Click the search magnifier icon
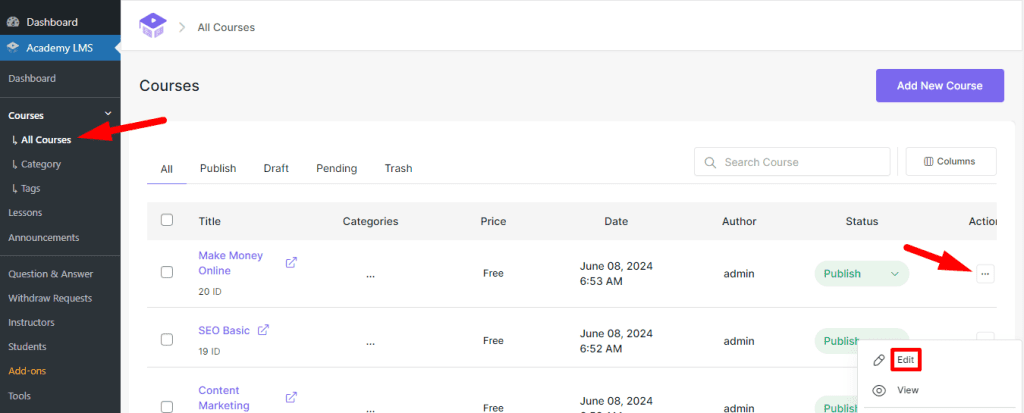 point(710,162)
